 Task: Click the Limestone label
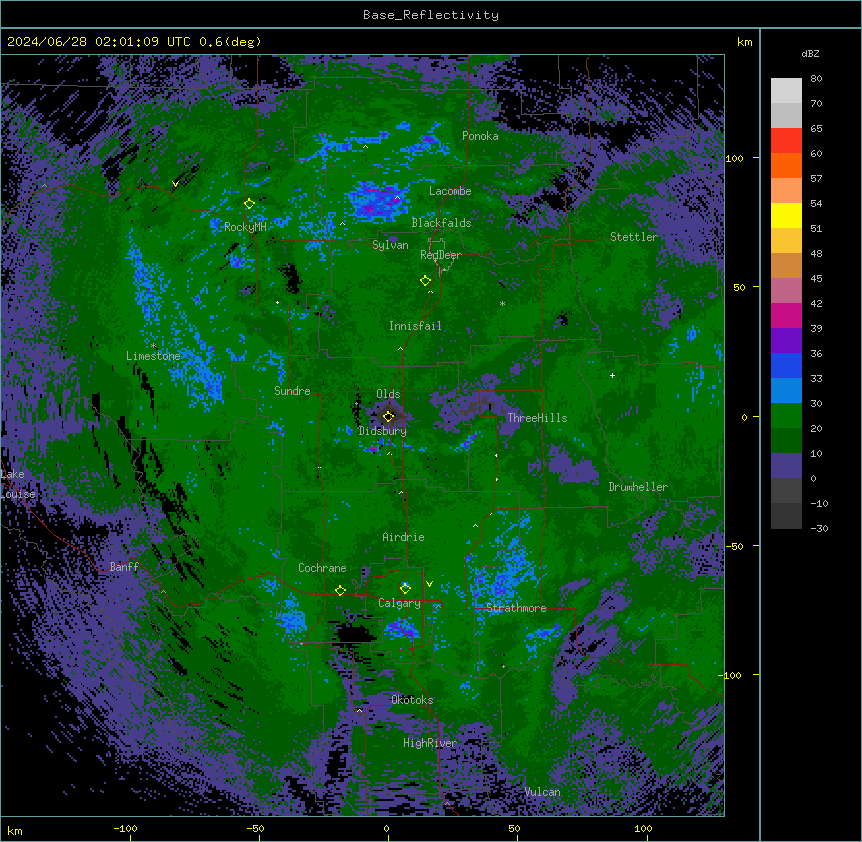point(153,356)
